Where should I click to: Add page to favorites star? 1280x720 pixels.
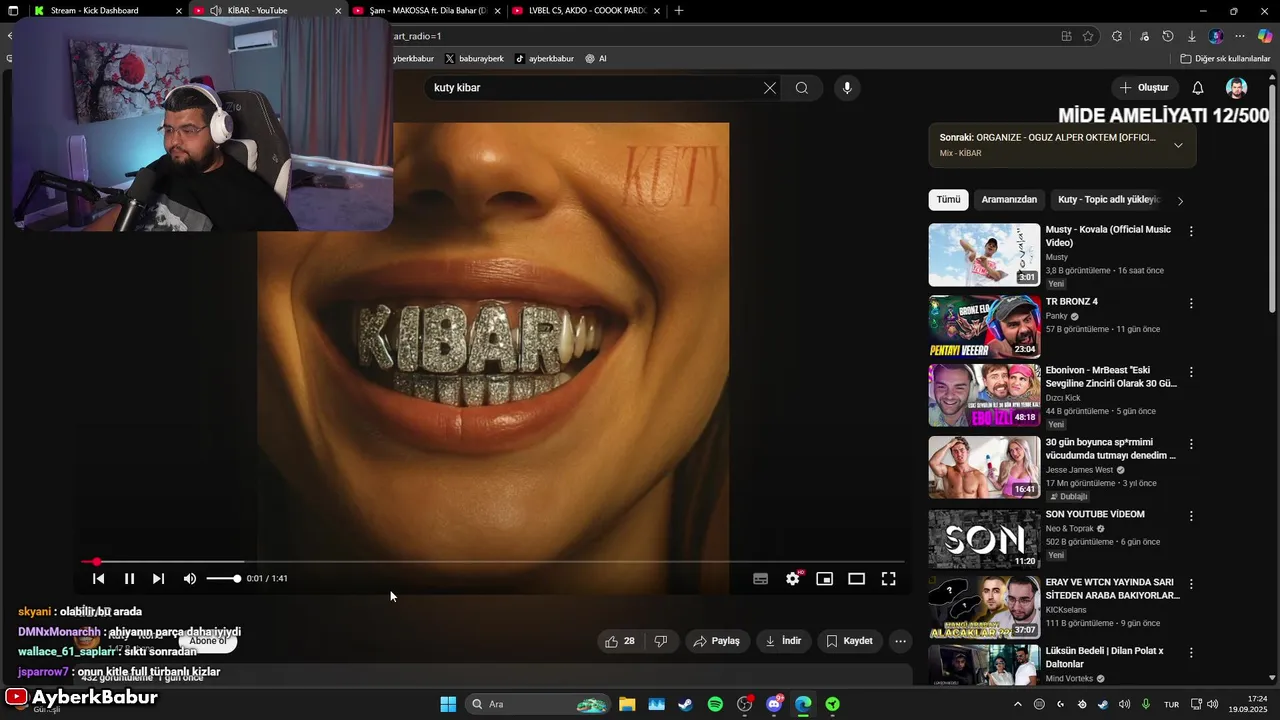point(1088,36)
